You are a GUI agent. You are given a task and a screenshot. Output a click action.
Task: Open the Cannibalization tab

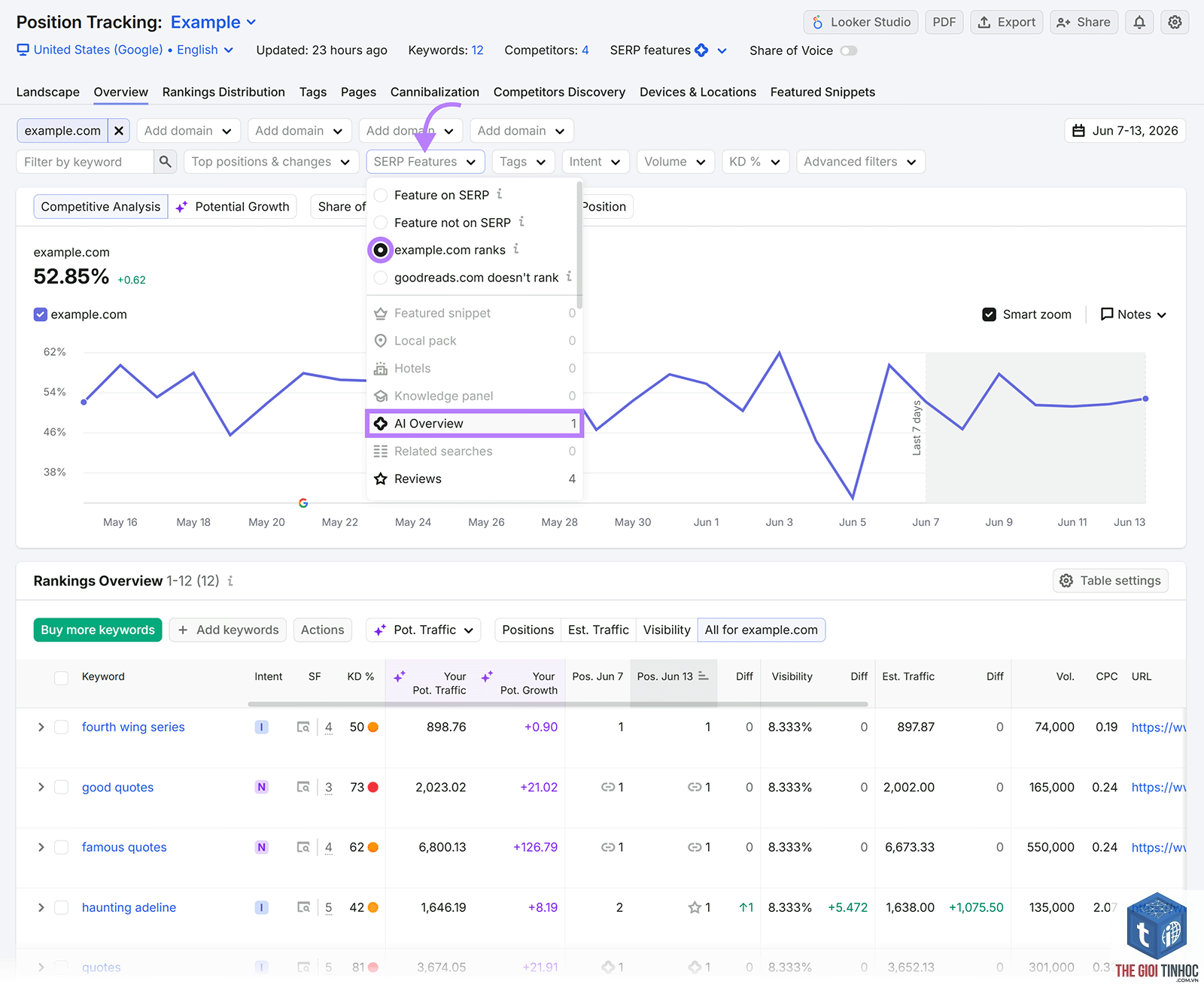click(x=435, y=92)
